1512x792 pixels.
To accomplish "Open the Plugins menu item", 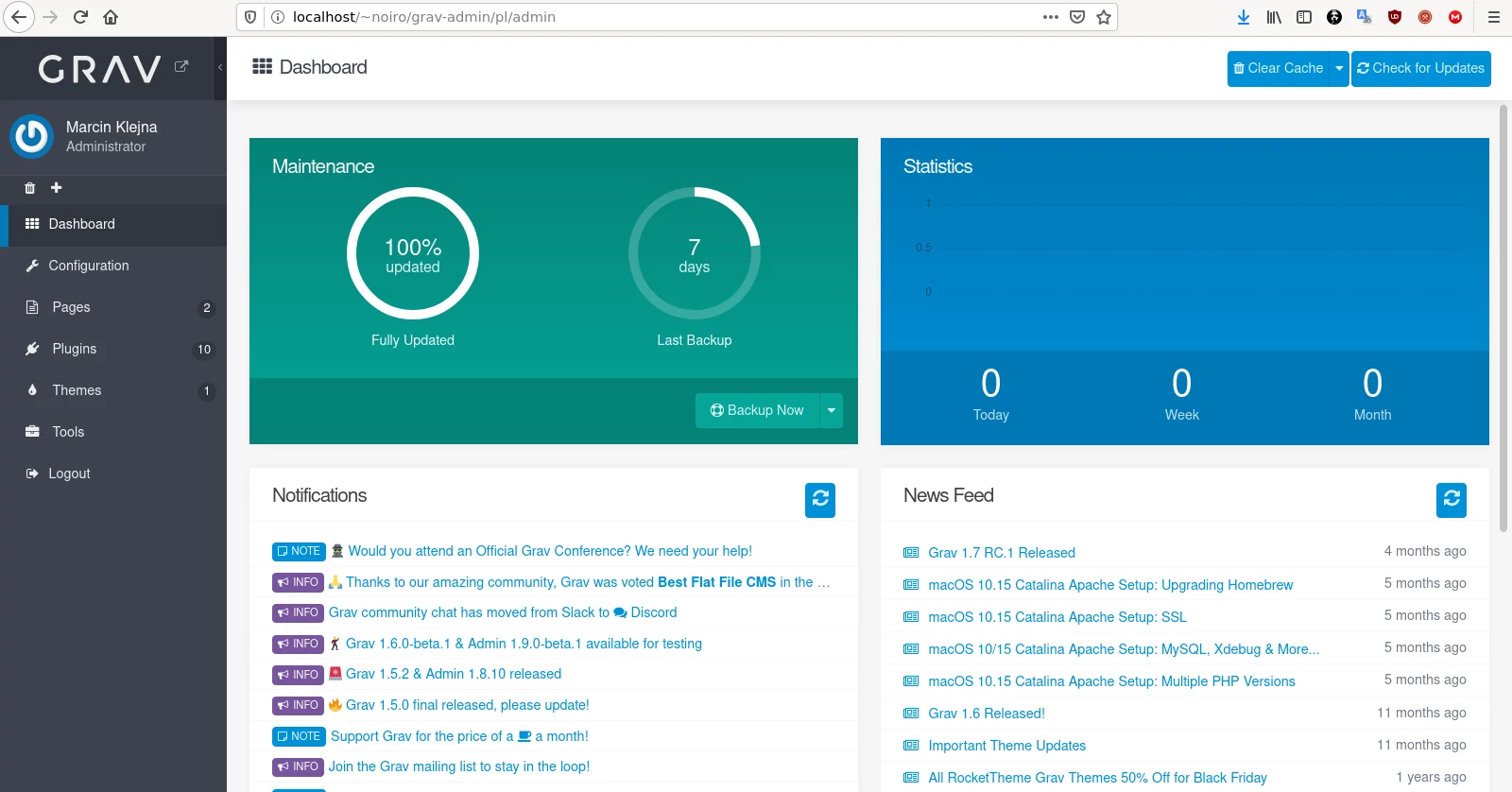I will point(113,349).
